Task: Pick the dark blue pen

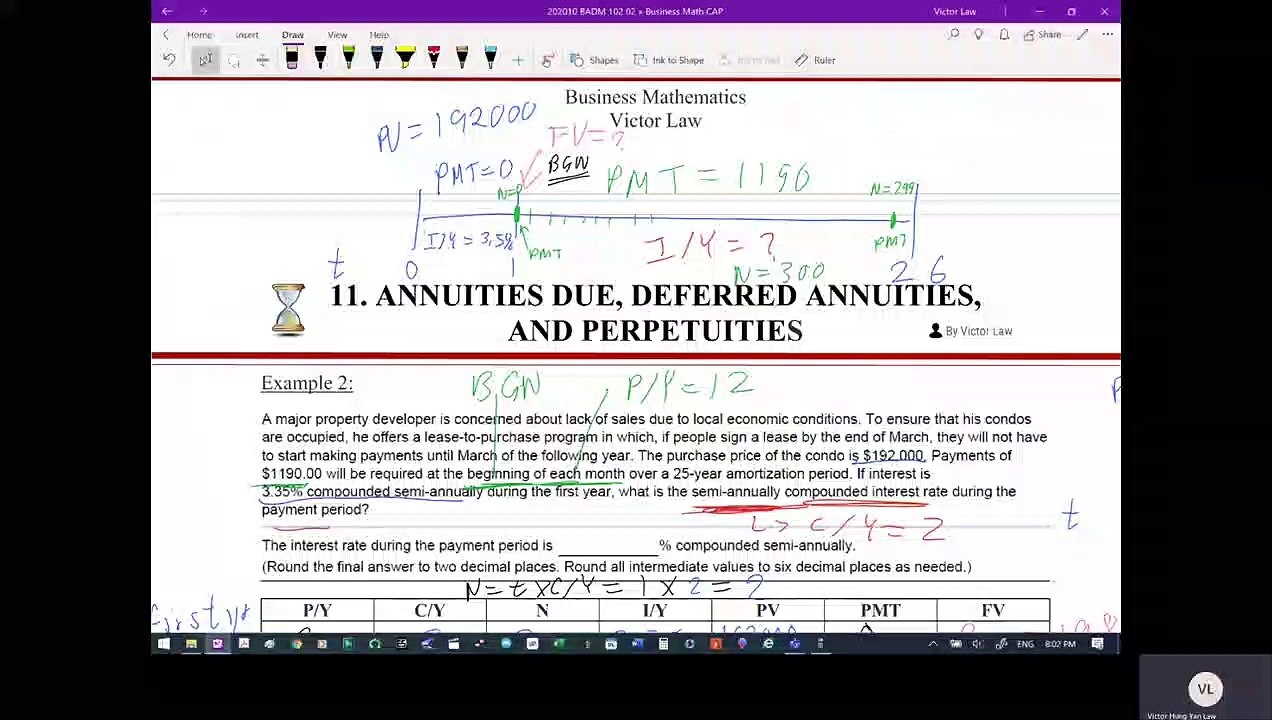Action: pos(376,59)
